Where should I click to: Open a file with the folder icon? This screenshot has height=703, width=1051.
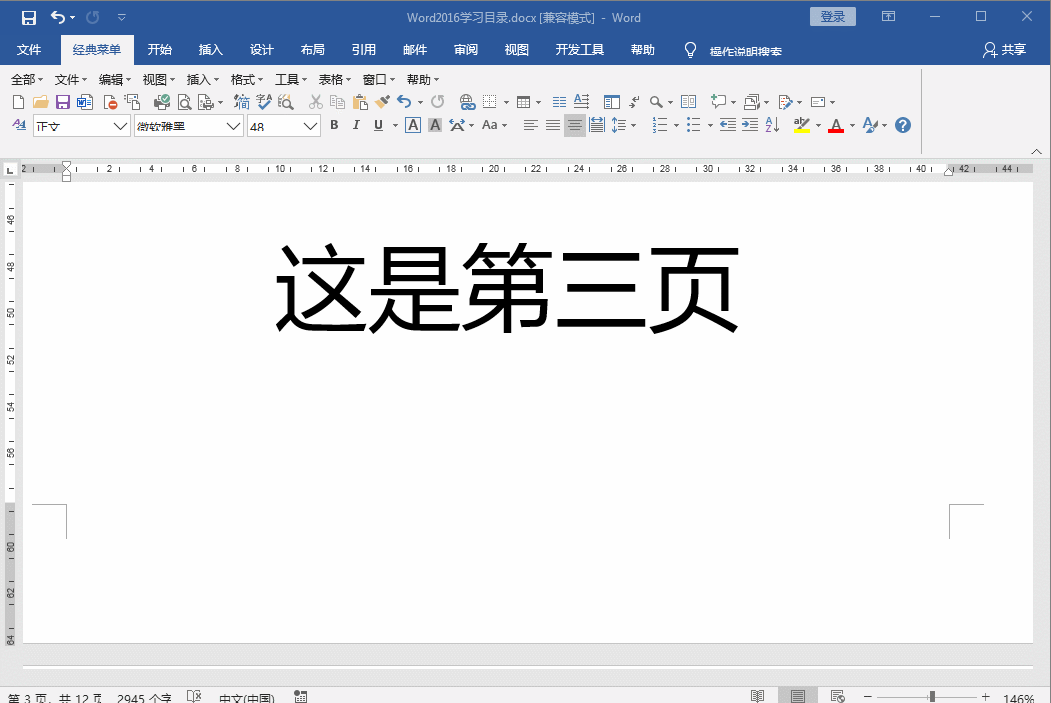click(x=41, y=102)
